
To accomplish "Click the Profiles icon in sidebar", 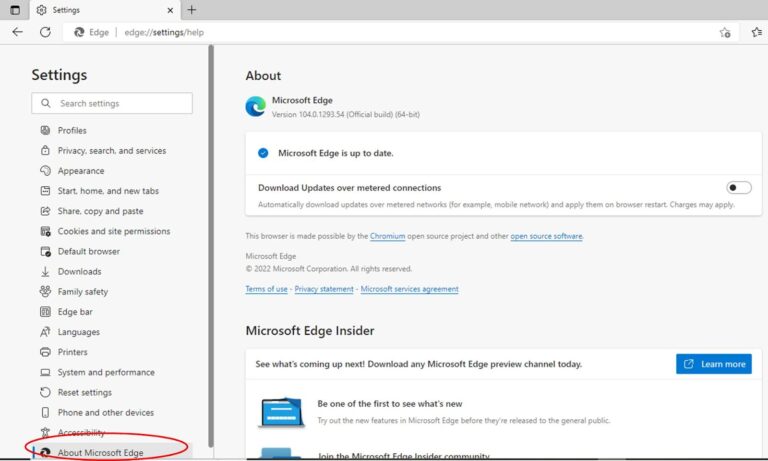I will 45,130.
